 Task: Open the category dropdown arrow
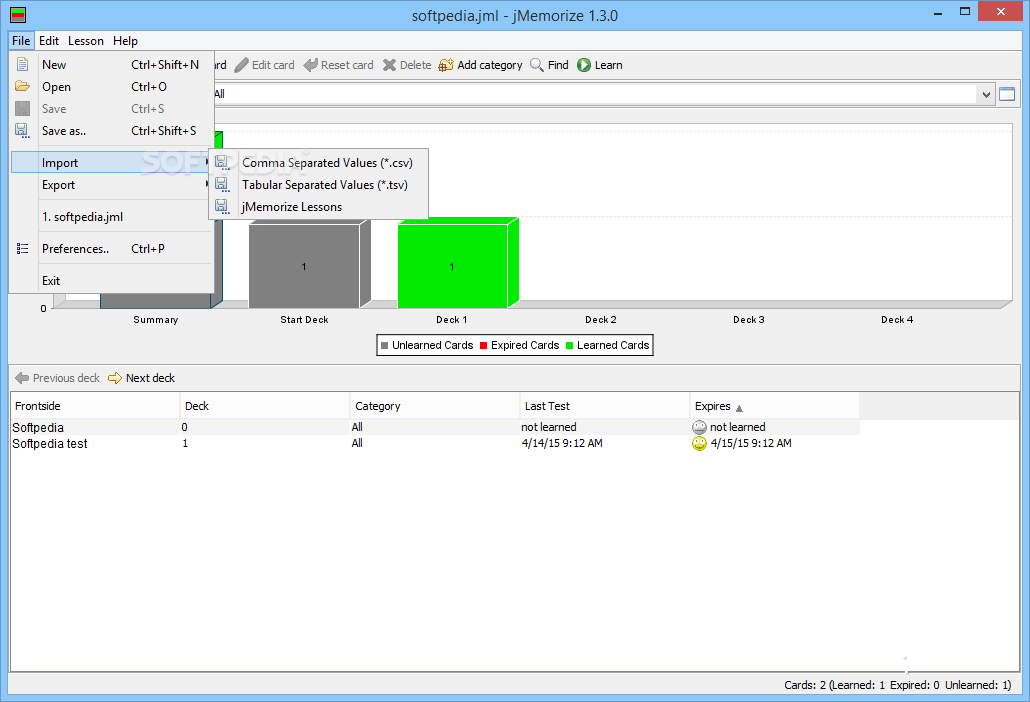click(986, 94)
